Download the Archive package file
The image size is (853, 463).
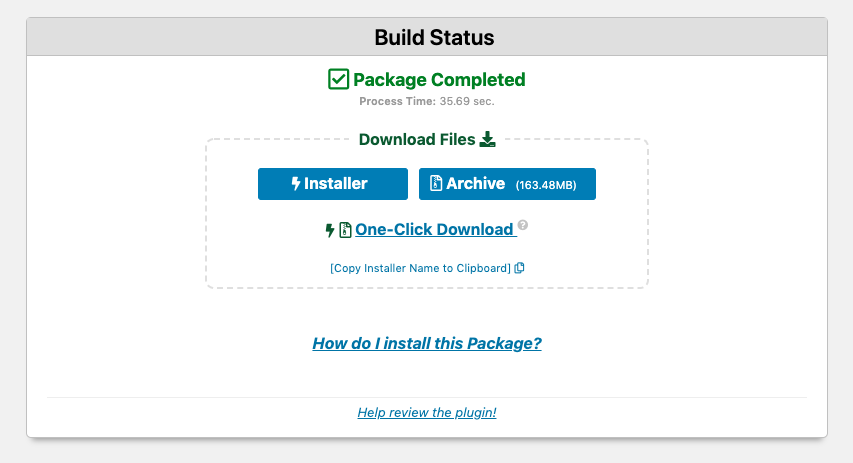[507, 184]
